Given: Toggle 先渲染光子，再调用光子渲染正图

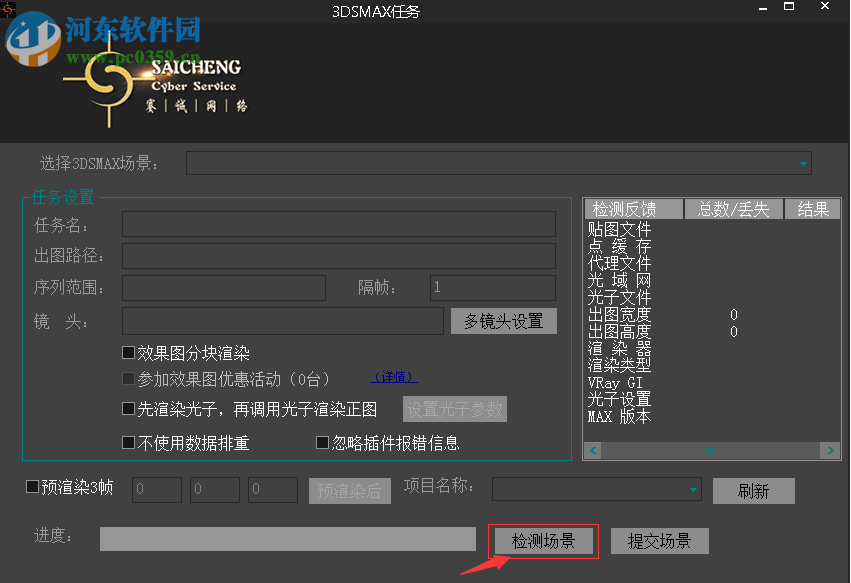Looking at the screenshot, I should tap(128, 409).
